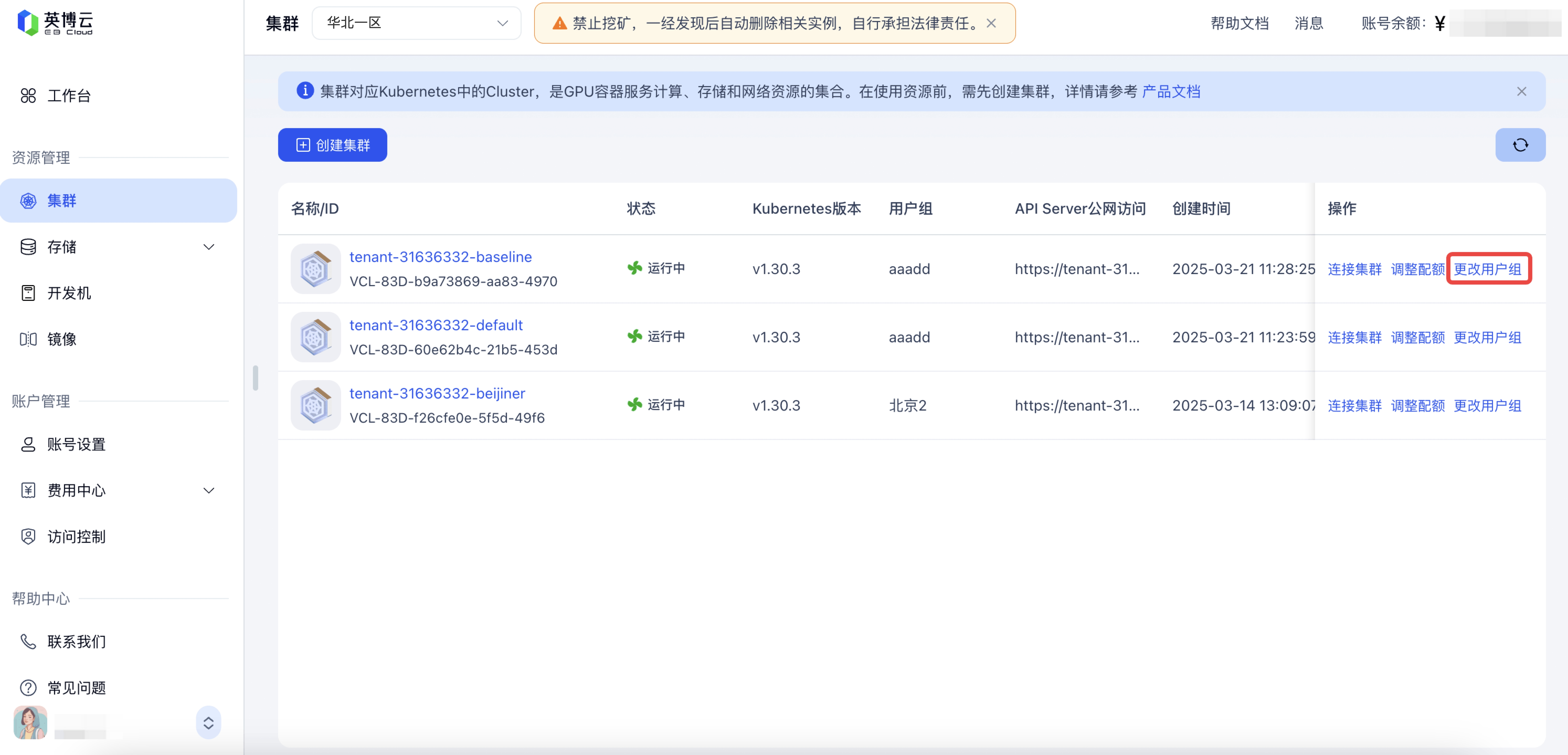Screen dimensions: 1568x755
Task: Click API Server URL for baseline cluster
Action: click(1077, 269)
